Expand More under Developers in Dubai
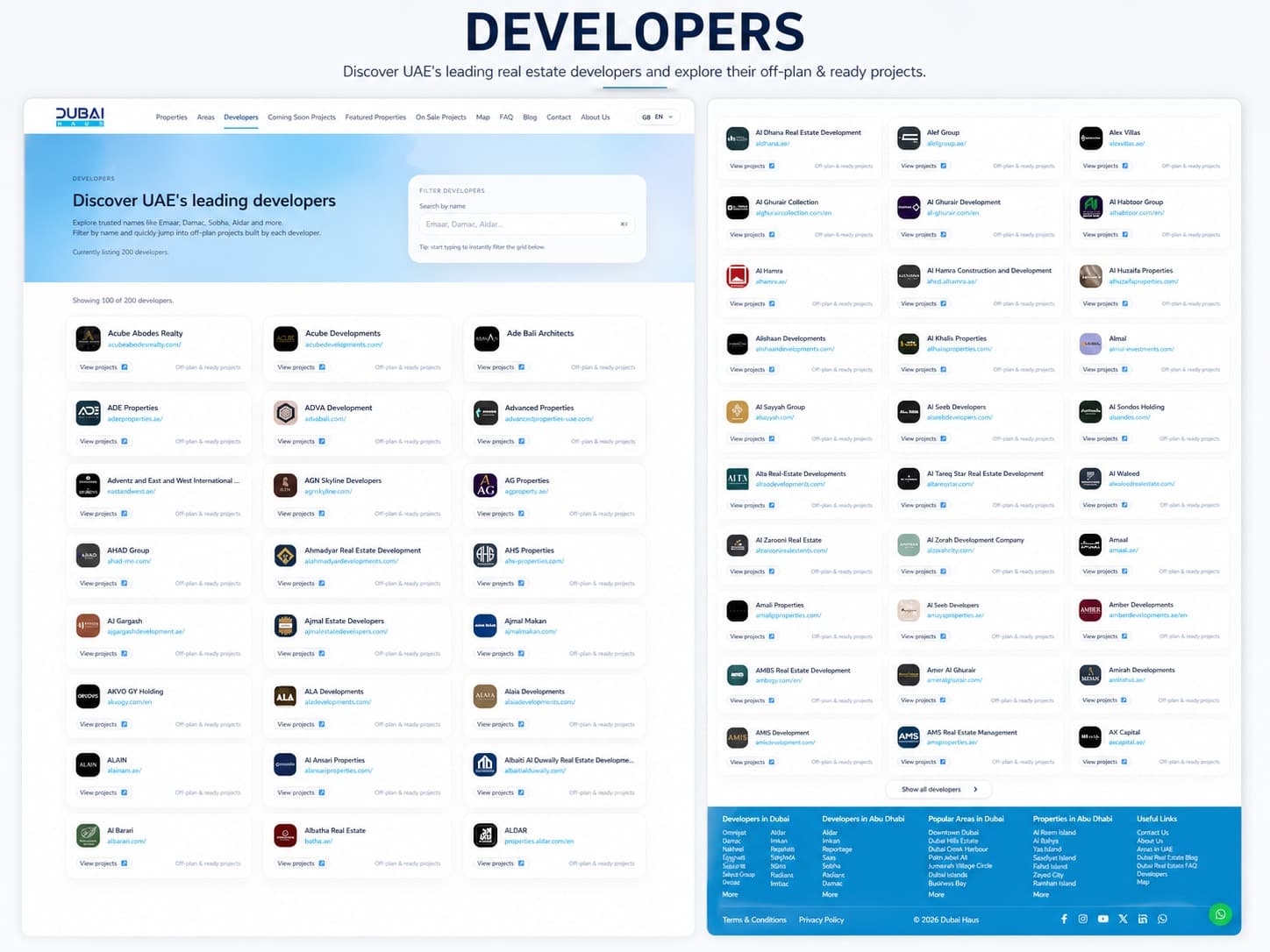 pos(730,894)
